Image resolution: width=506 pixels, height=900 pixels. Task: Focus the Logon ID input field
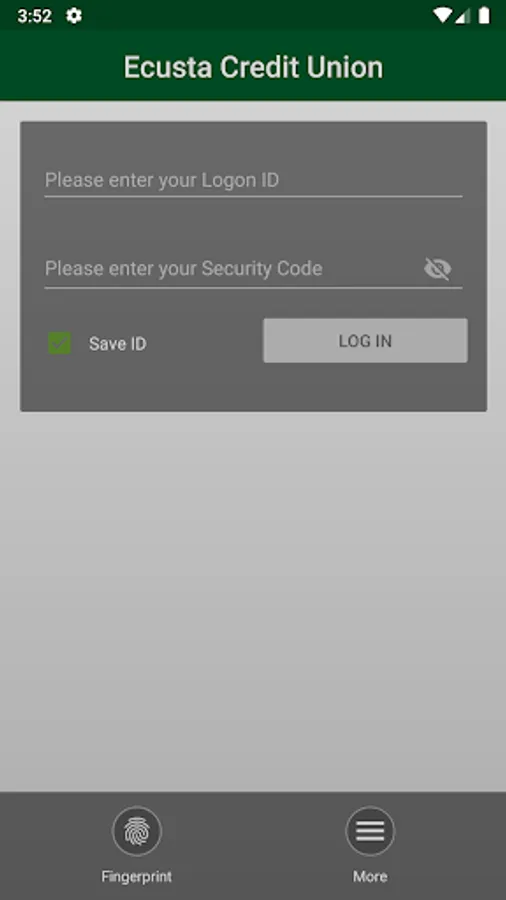254,180
